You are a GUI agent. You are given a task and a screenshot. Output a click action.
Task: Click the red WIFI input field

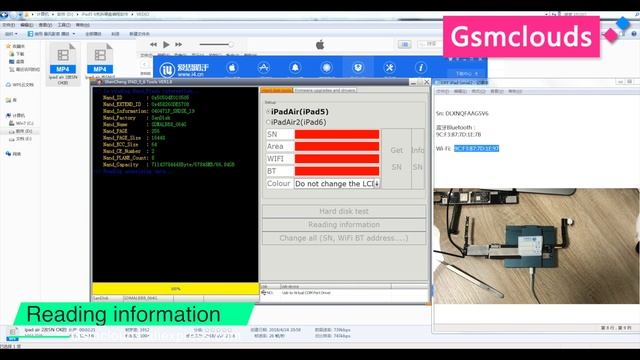pos(337,159)
